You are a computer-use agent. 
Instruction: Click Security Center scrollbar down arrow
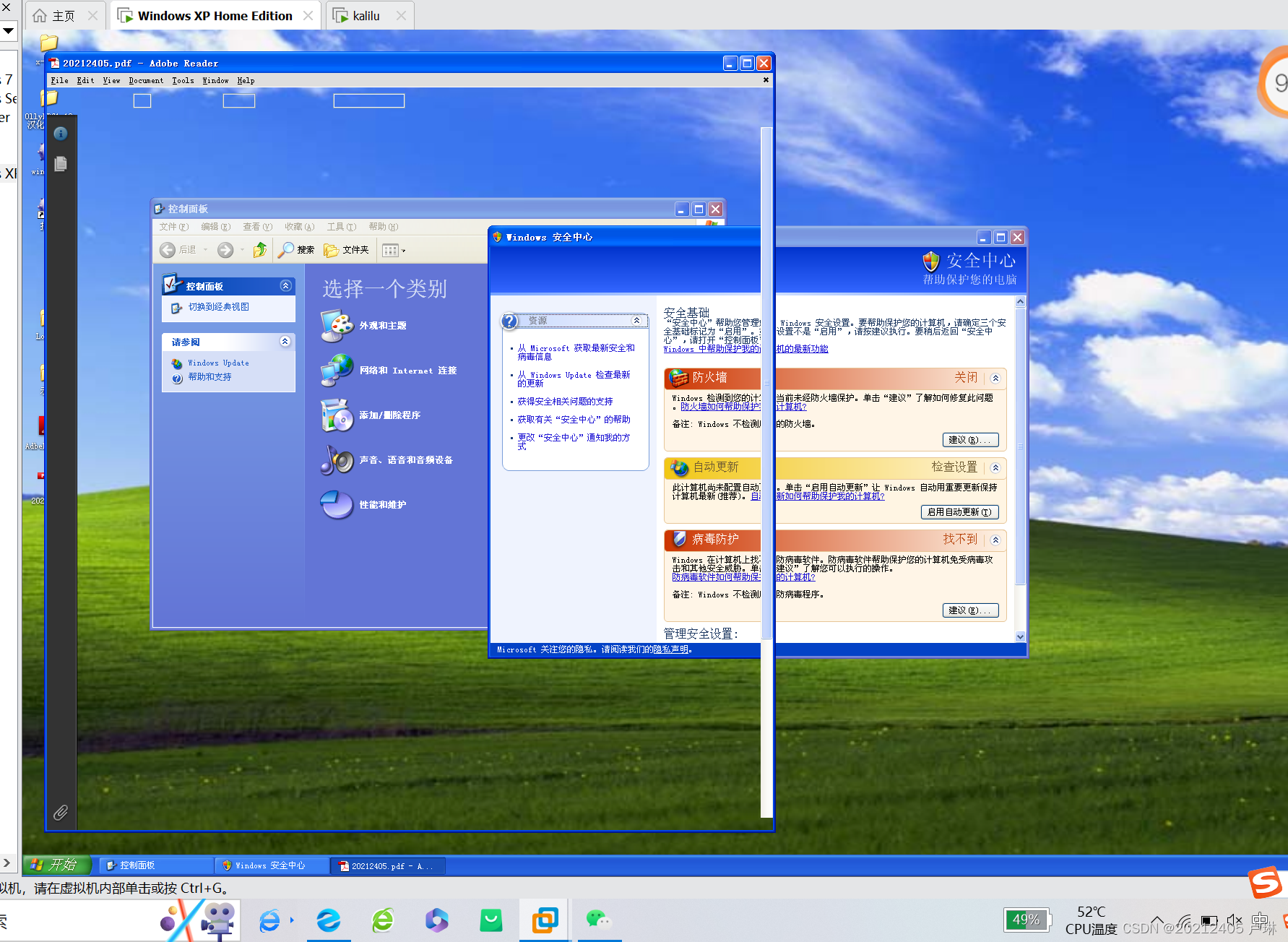[1020, 636]
